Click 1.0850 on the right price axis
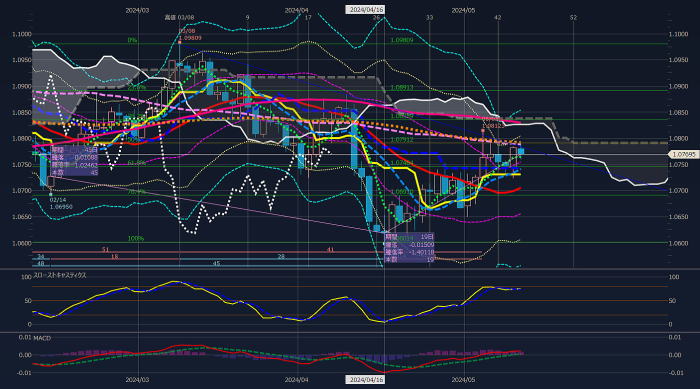The height and width of the screenshot is (389, 700). coord(678,113)
